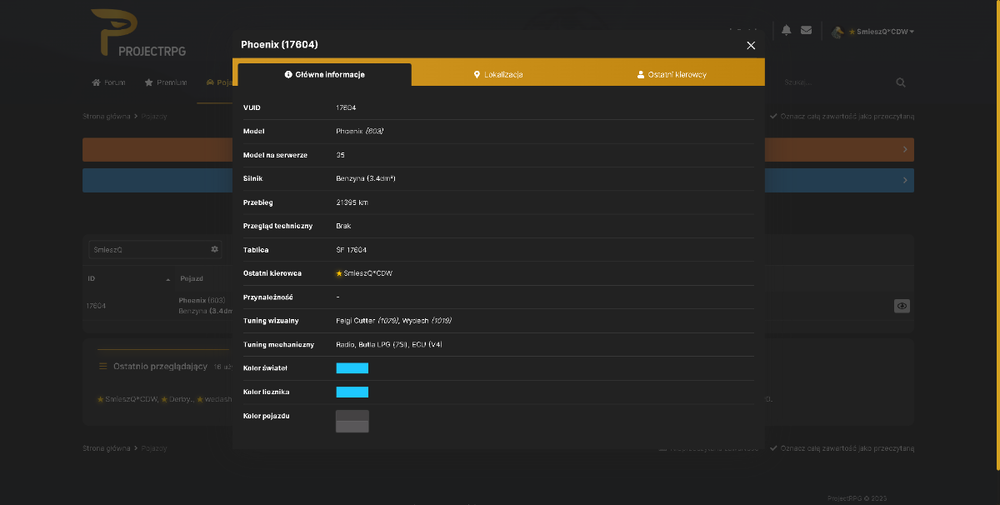Click Radio, Butla LPG tuning mechaniczny text
The width and height of the screenshot is (1000, 505).
coord(388,344)
